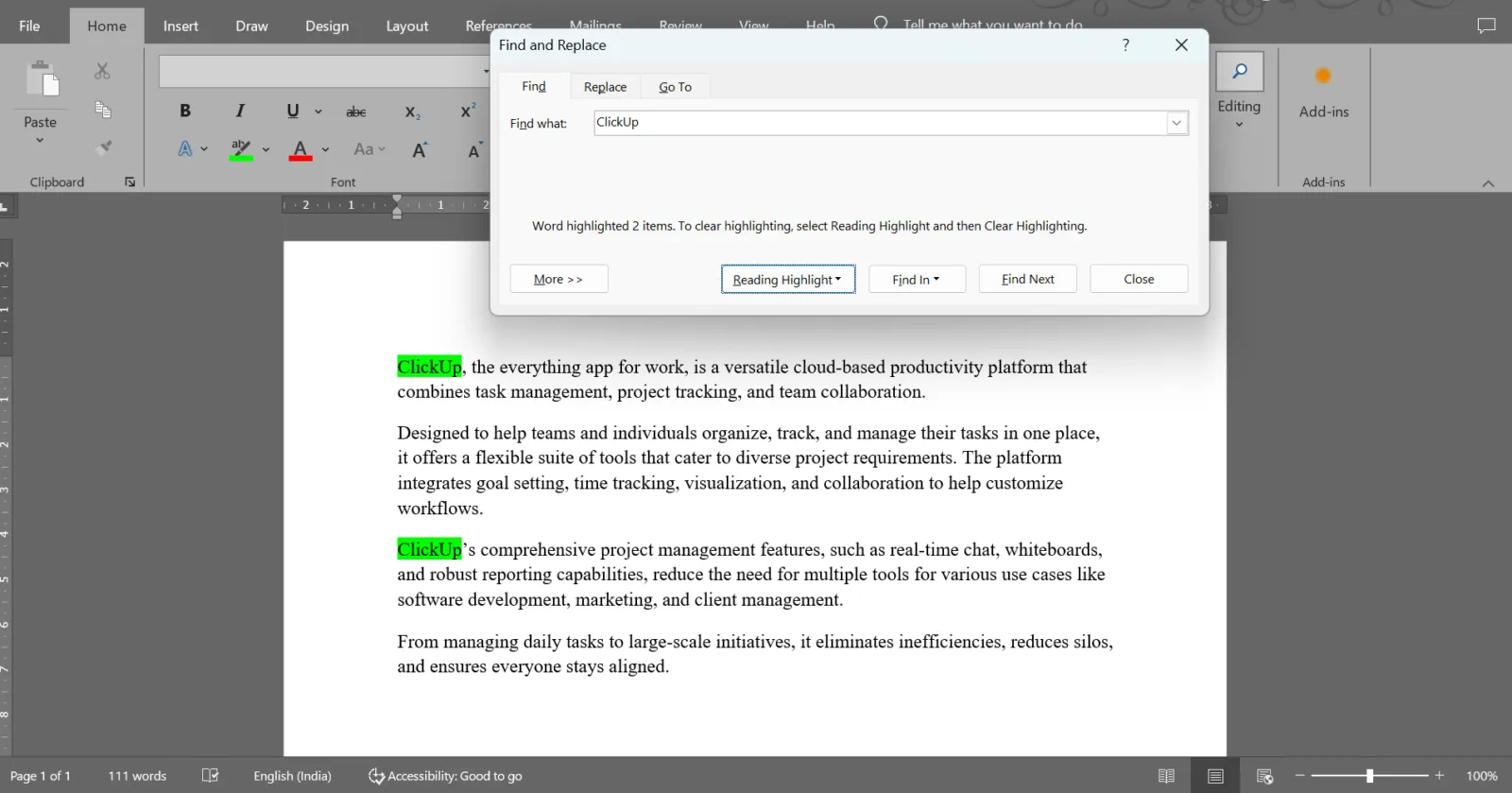Viewport: 1512px width, 793px height.
Task: Open the Change Case Aa dropdown
Action: (369, 148)
